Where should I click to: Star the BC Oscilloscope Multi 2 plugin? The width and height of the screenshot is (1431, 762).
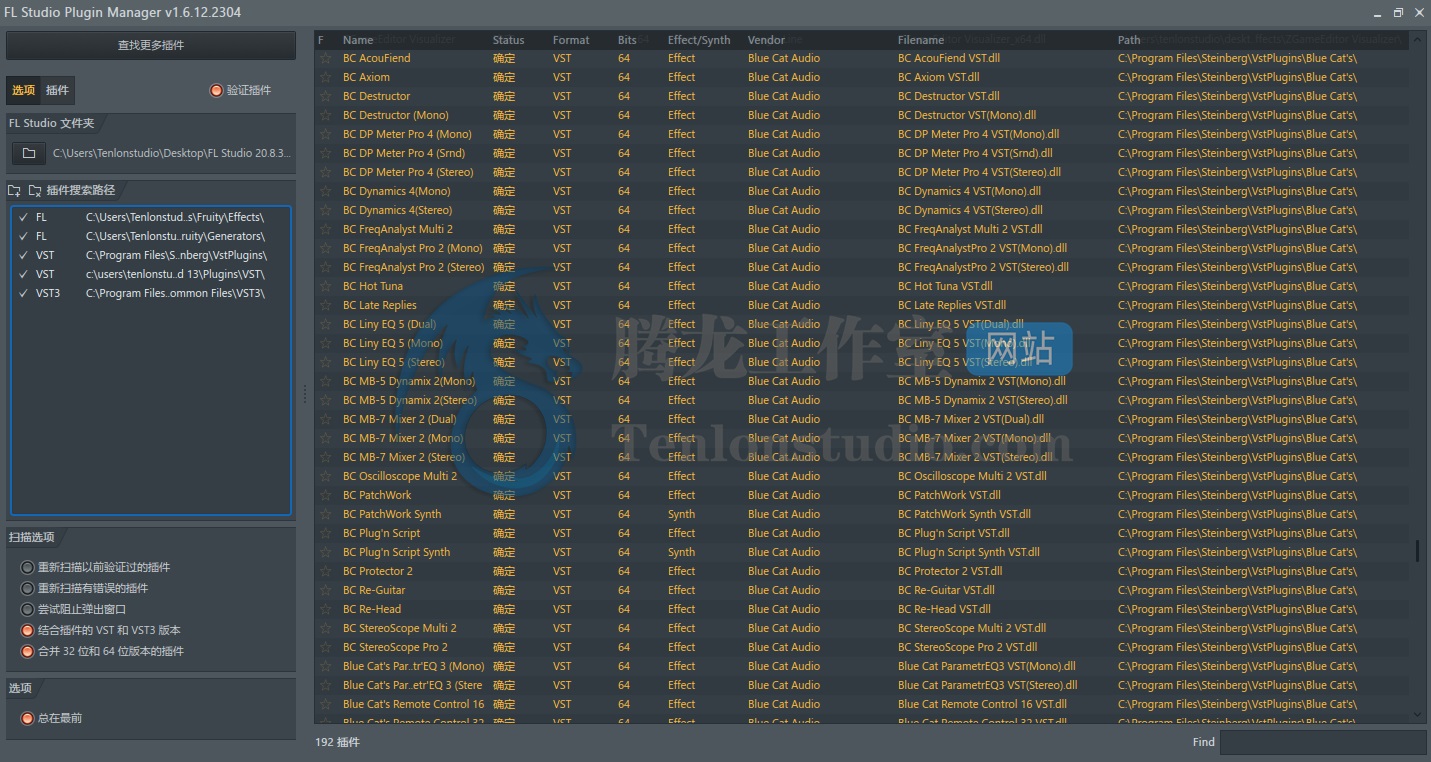pos(325,476)
